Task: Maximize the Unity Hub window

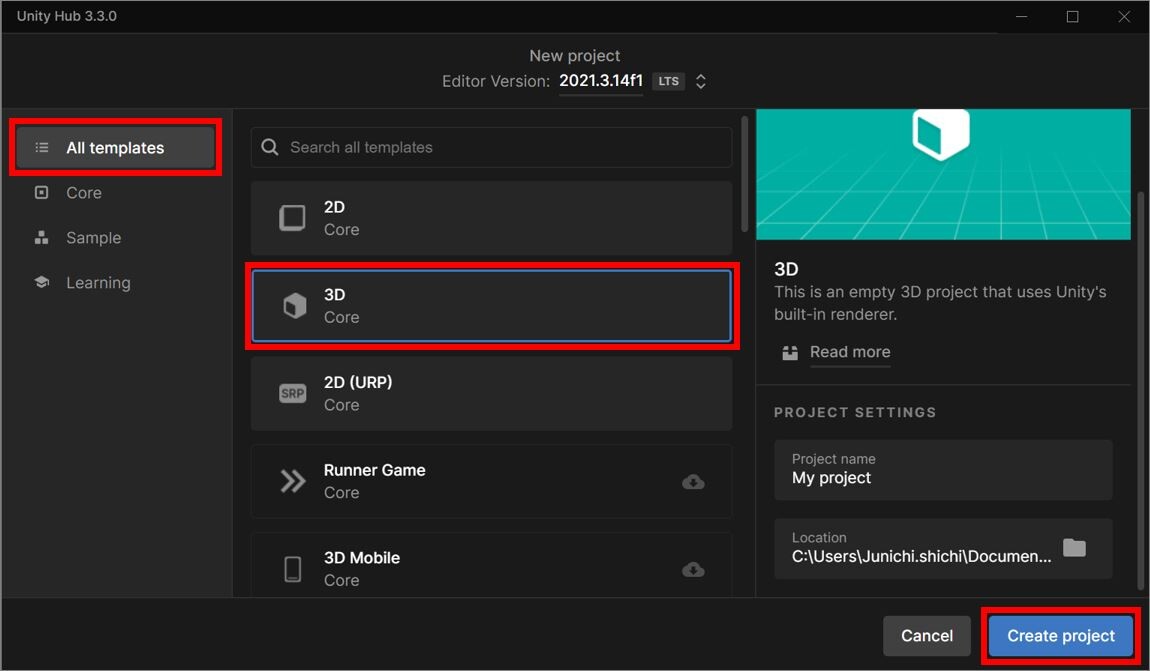Action: click(1072, 16)
